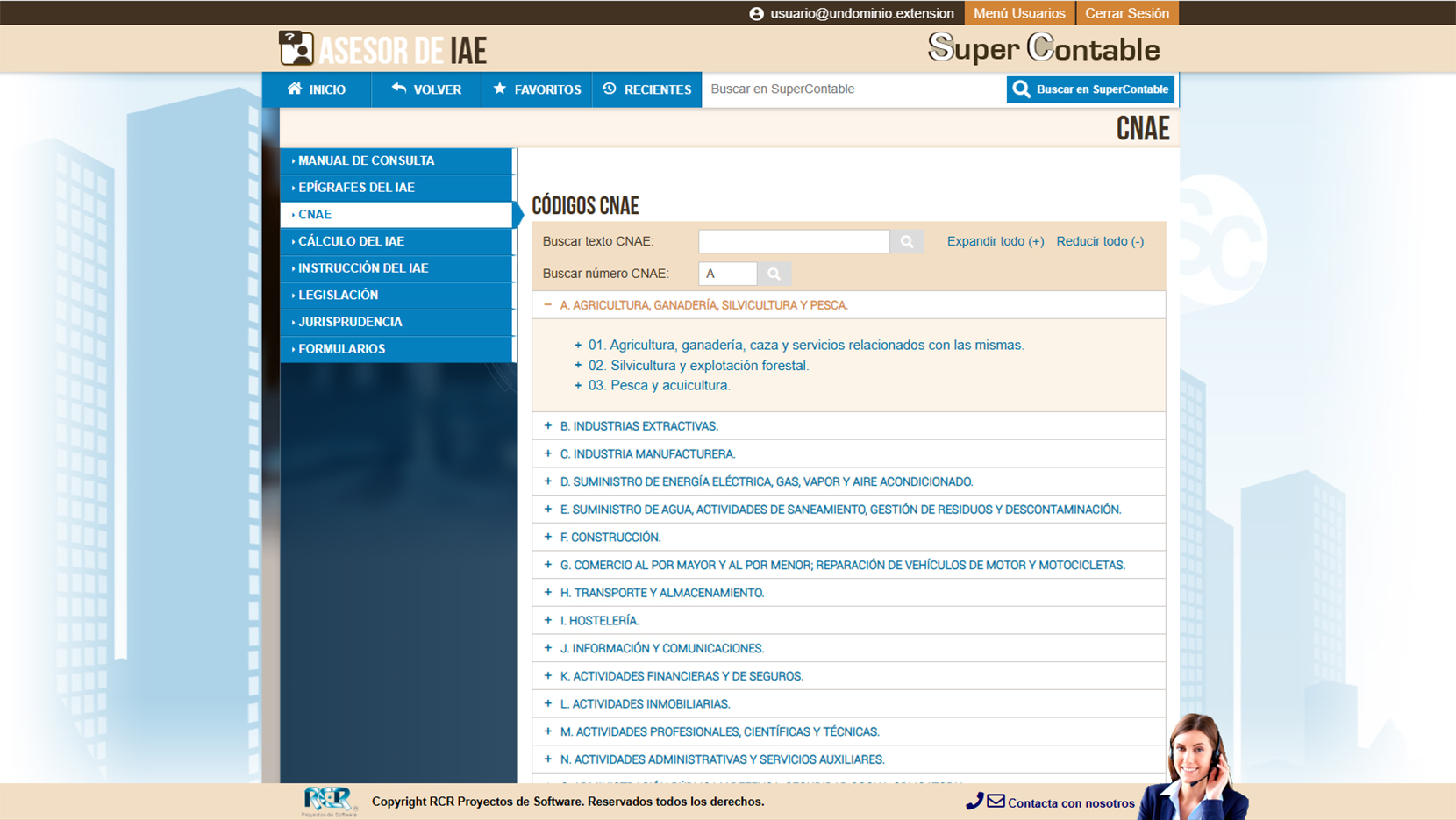The image size is (1456, 820).
Task: Expand section M. Actividades profesionales, científicas y técnicas
Action: tap(548, 731)
